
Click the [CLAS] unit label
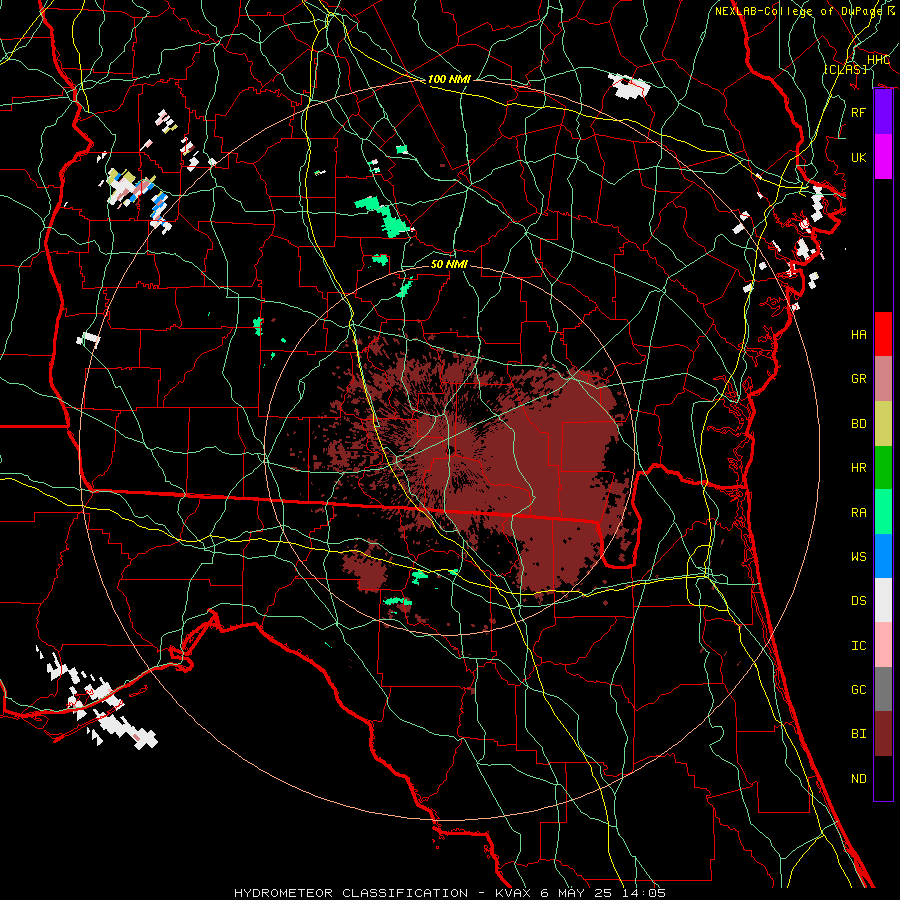[x=845, y=69]
